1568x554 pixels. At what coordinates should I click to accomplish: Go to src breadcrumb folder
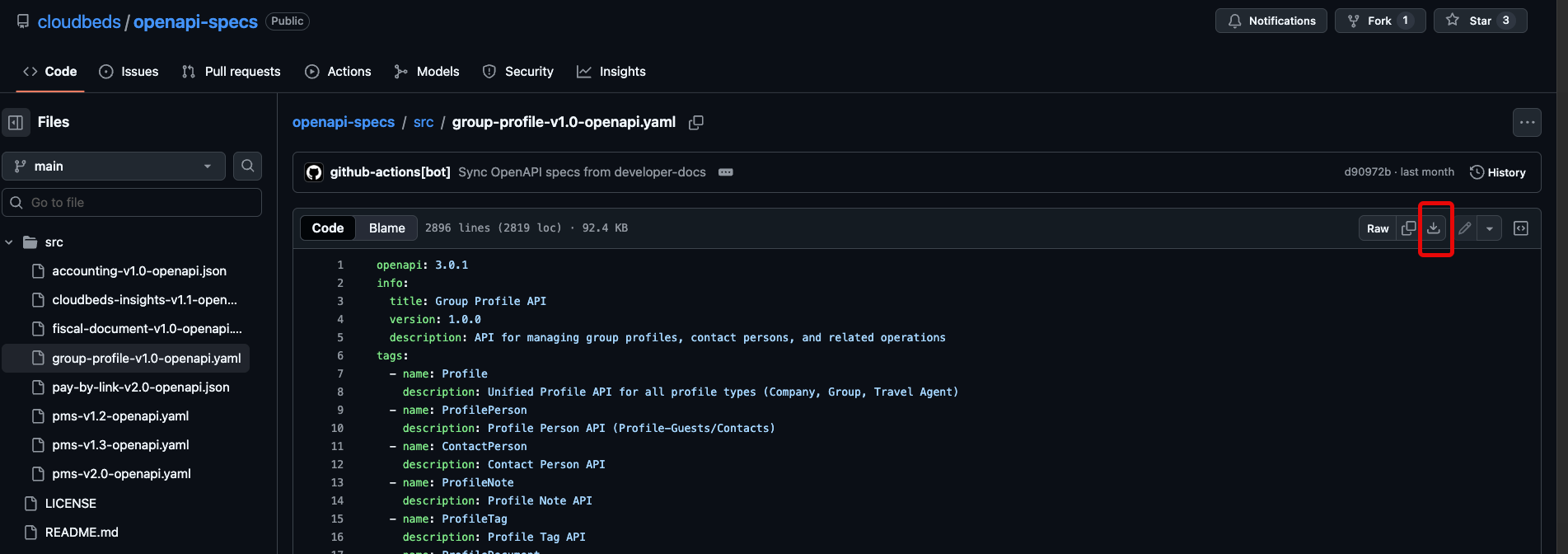424,122
